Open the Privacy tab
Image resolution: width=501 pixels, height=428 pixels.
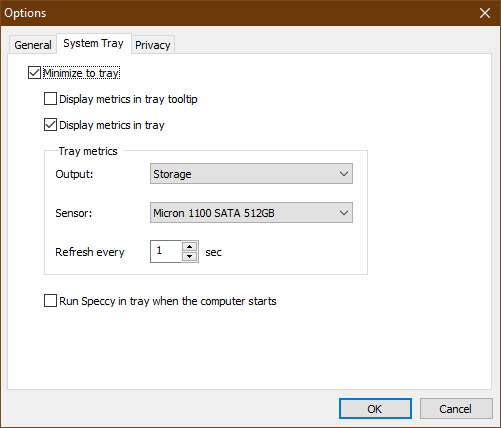(x=153, y=45)
